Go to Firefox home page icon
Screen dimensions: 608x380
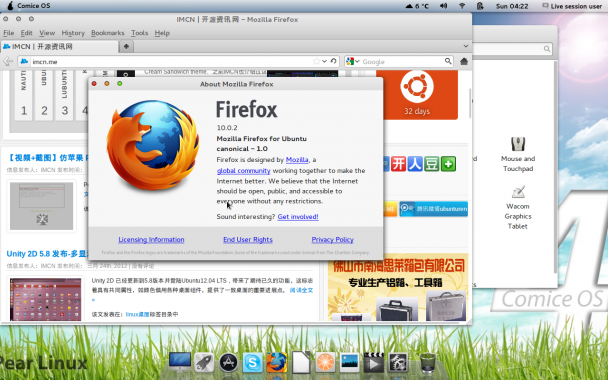pos(464,61)
